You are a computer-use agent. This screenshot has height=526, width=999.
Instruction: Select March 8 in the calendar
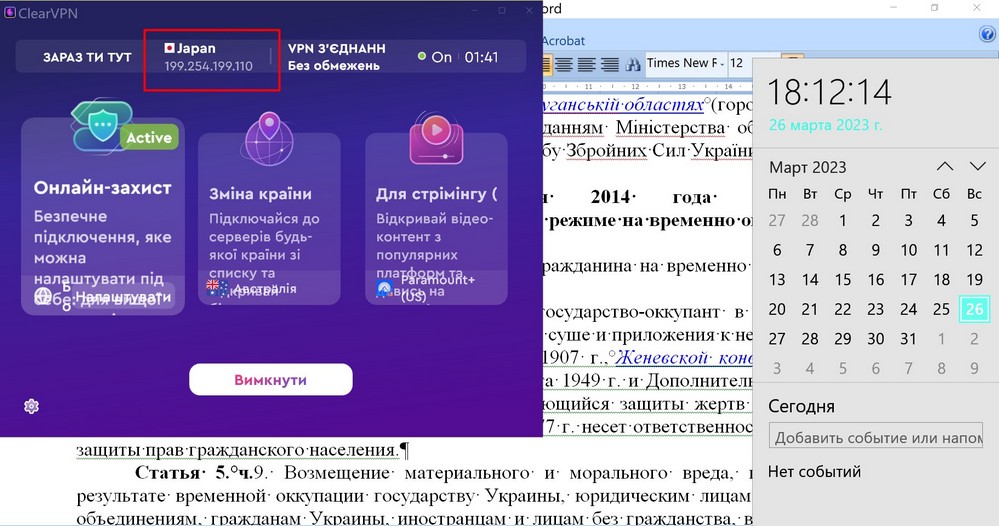pos(843,250)
